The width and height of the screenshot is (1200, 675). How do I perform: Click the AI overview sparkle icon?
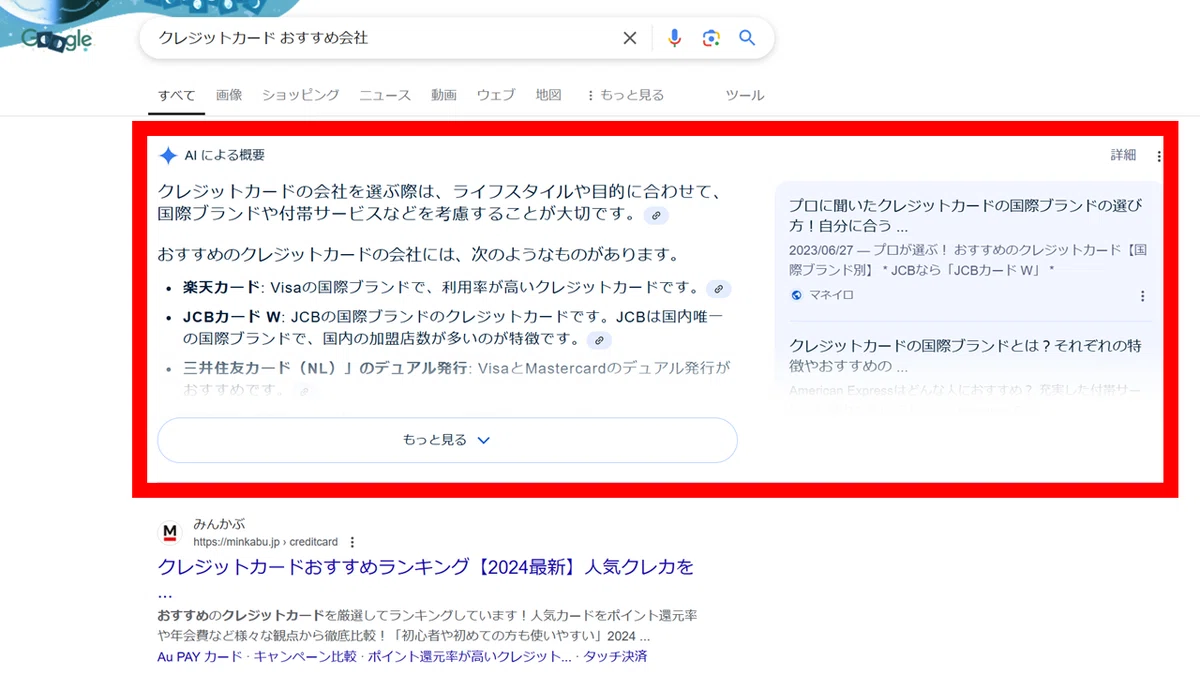click(168, 155)
